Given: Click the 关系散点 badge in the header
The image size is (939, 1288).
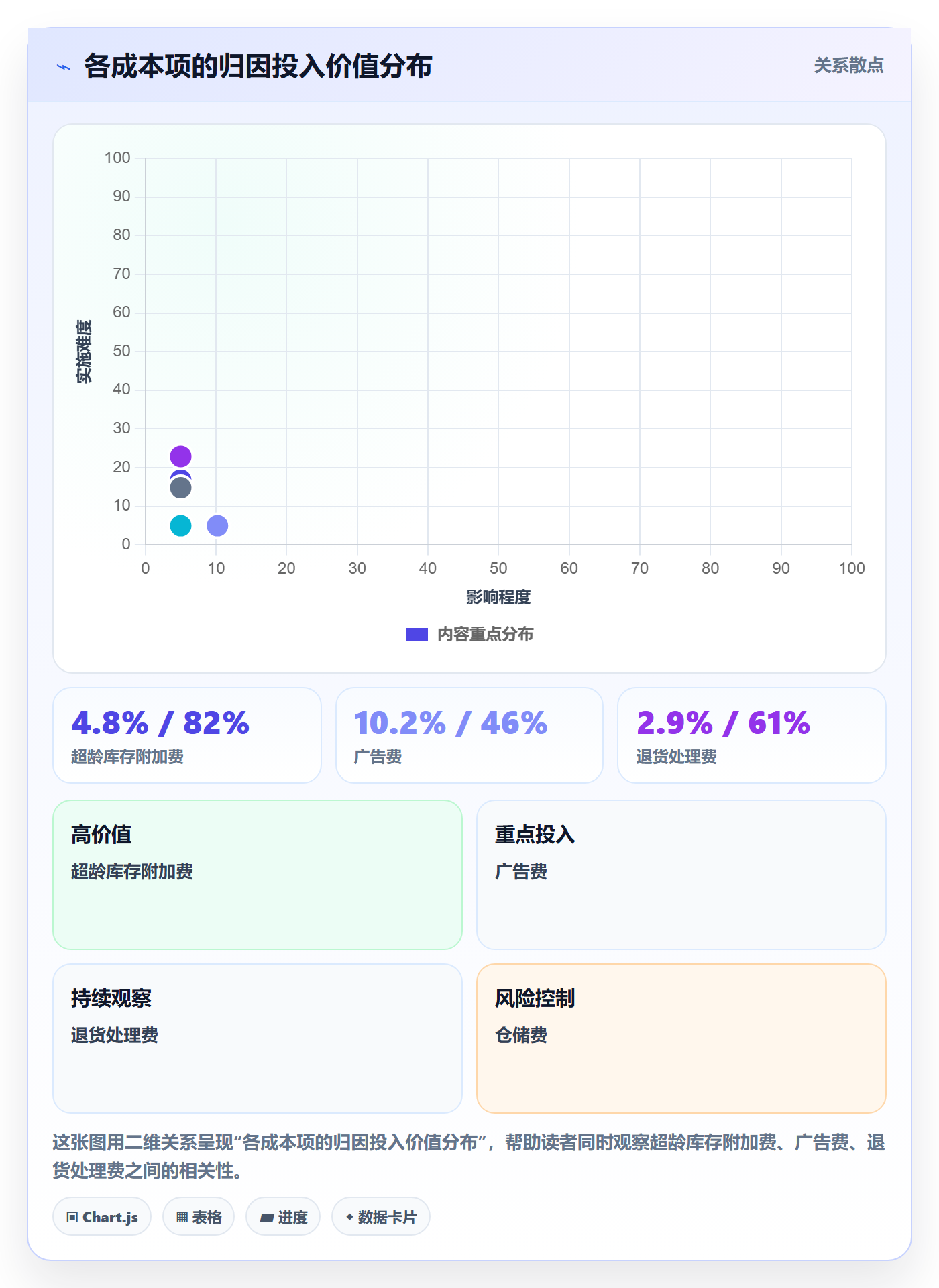Looking at the screenshot, I should pyautogui.click(x=848, y=66).
